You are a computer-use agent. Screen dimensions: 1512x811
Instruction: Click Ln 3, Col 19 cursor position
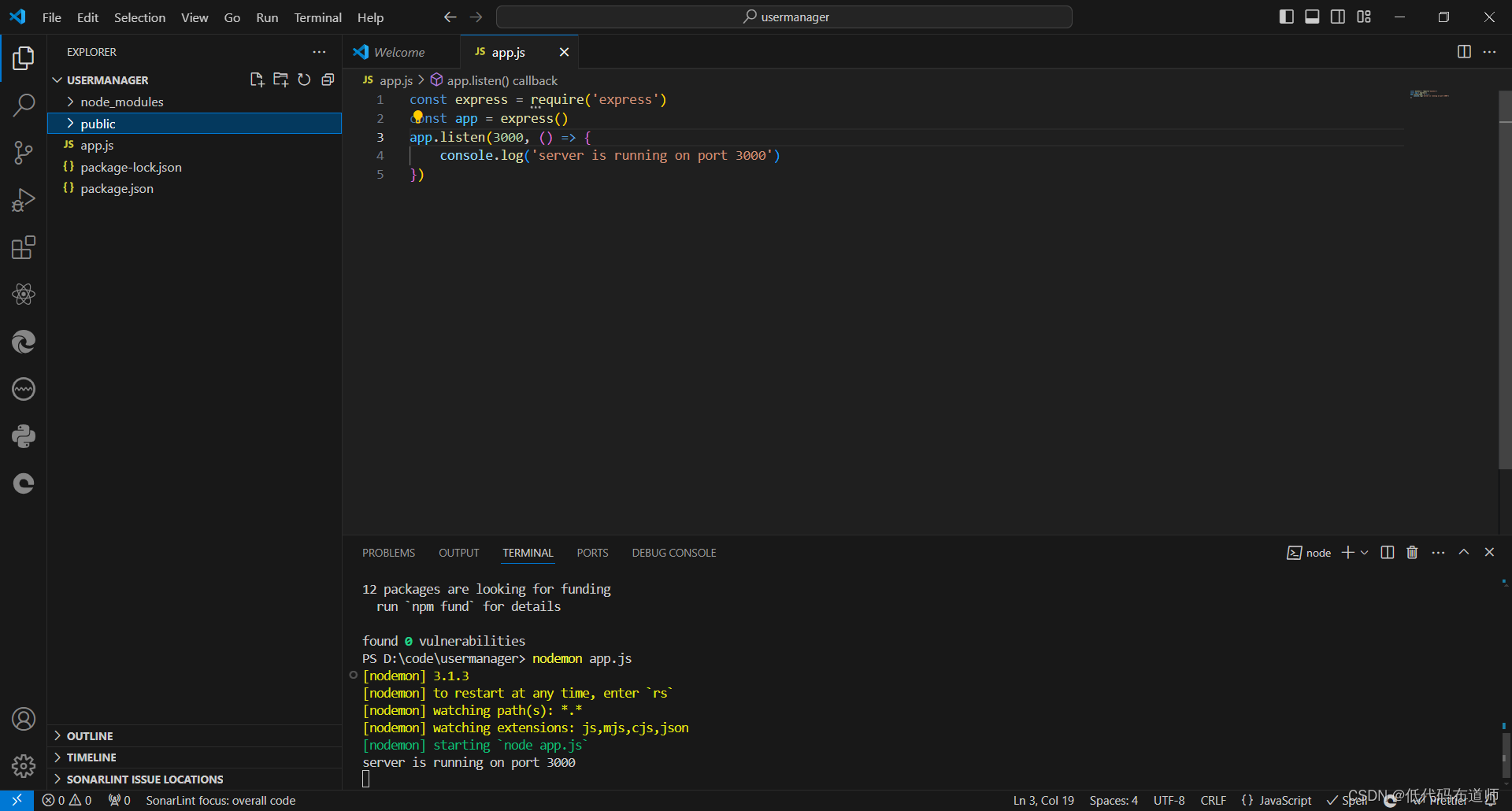[x=1043, y=800]
